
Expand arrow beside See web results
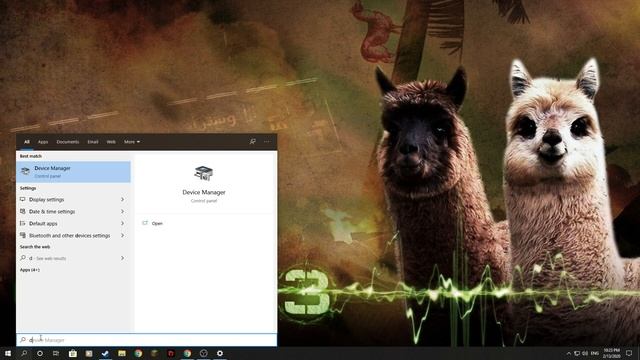(122, 258)
